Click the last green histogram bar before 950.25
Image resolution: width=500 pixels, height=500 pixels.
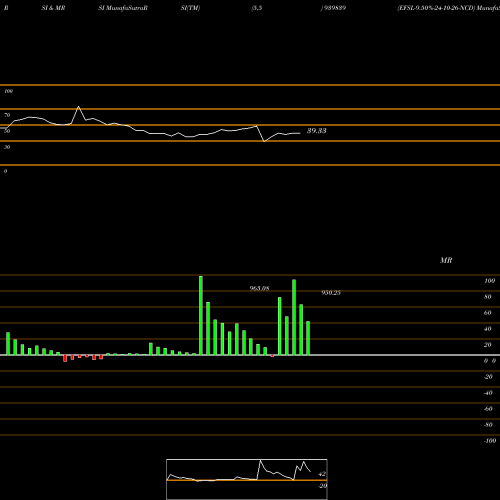pos(308,338)
